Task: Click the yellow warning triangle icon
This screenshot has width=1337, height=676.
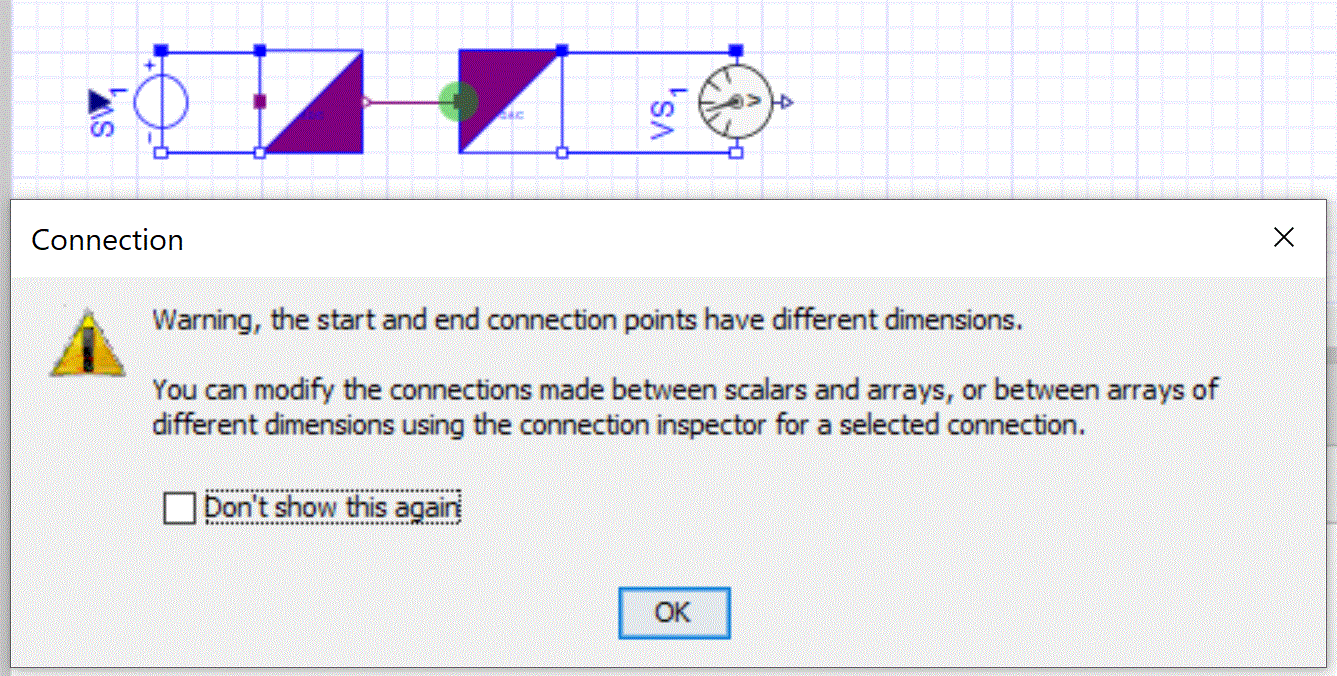Action: pyautogui.click(x=88, y=341)
